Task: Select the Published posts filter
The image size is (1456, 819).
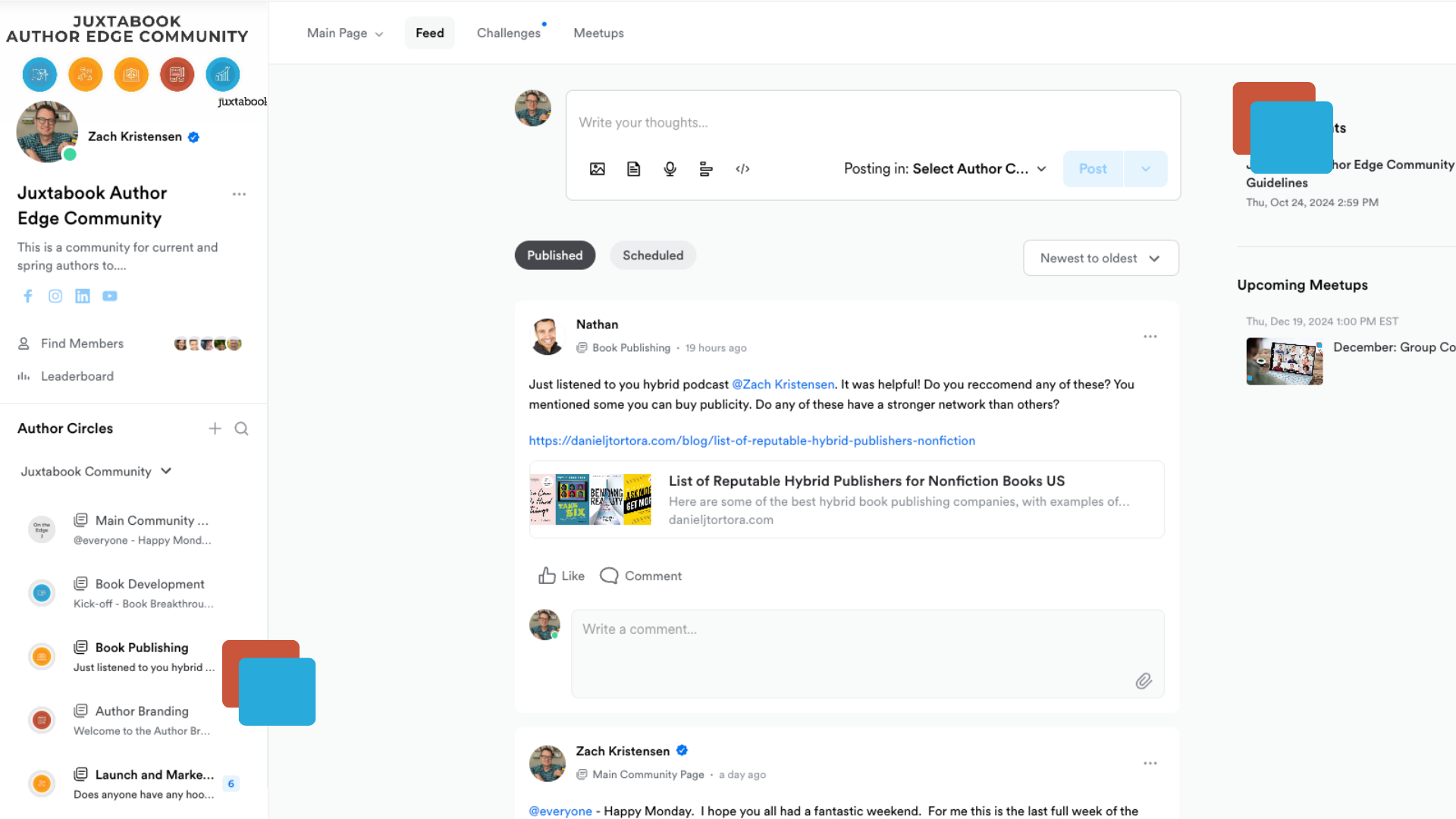Action: (x=554, y=256)
